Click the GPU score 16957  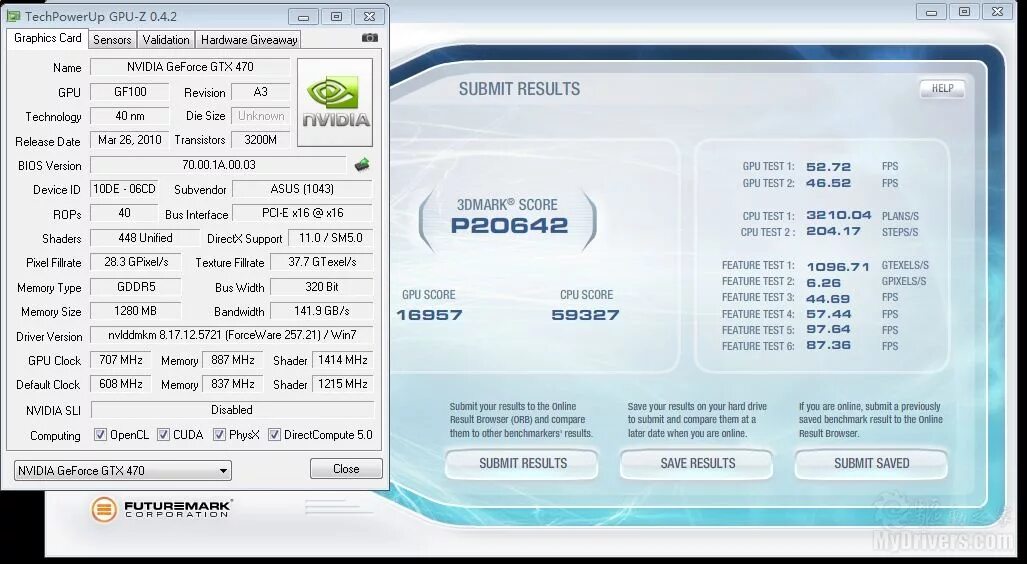pos(430,315)
